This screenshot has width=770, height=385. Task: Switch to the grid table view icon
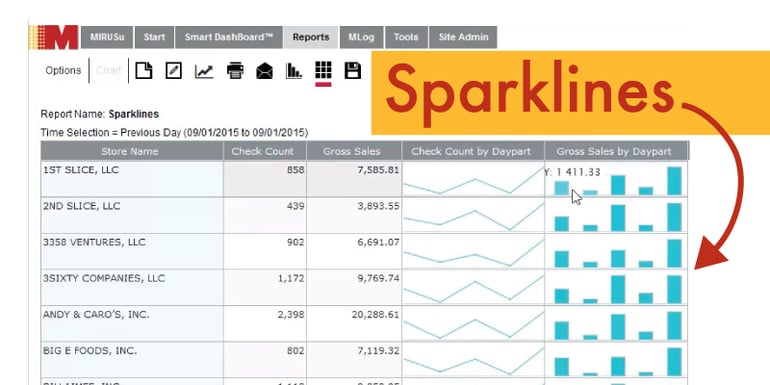point(323,71)
